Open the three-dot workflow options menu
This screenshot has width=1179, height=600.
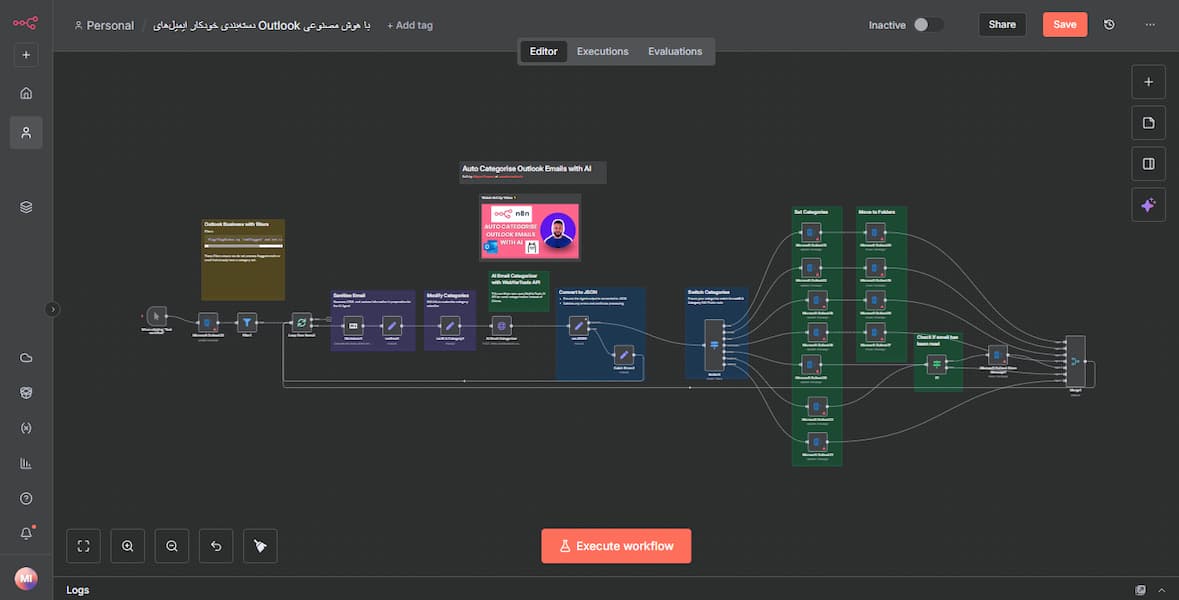(1150, 25)
